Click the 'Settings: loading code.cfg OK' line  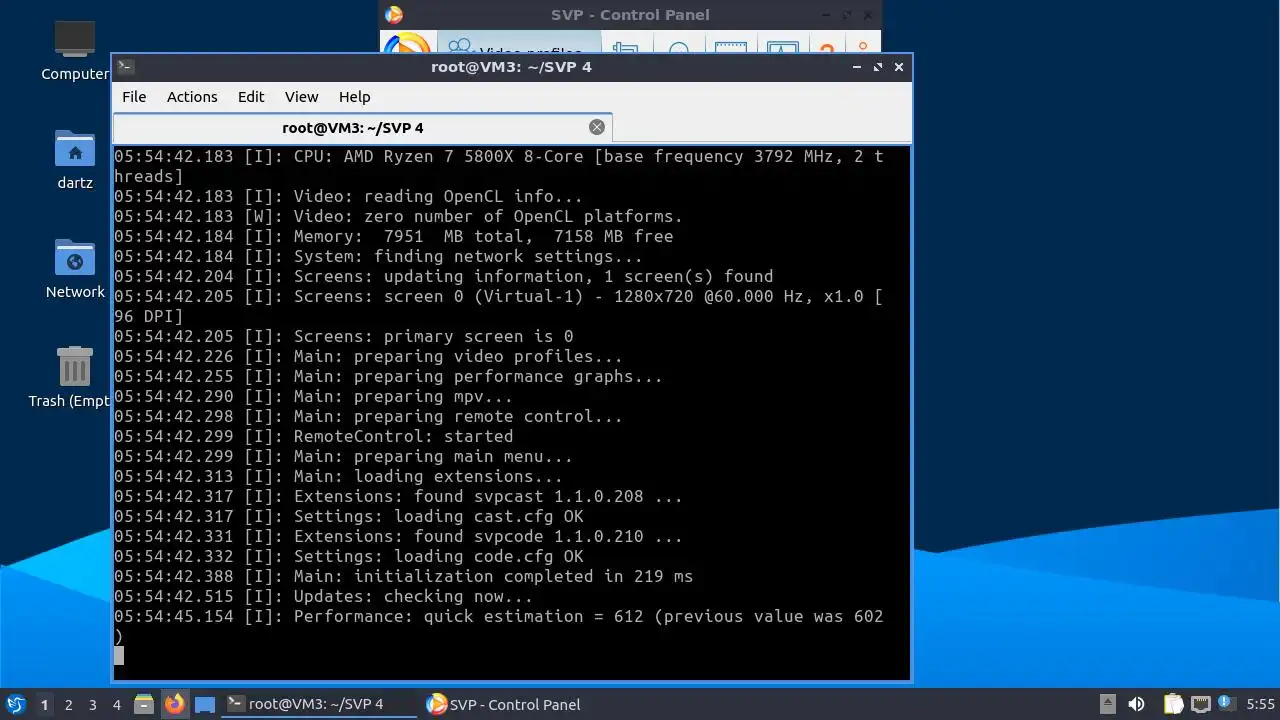pos(348,556)
